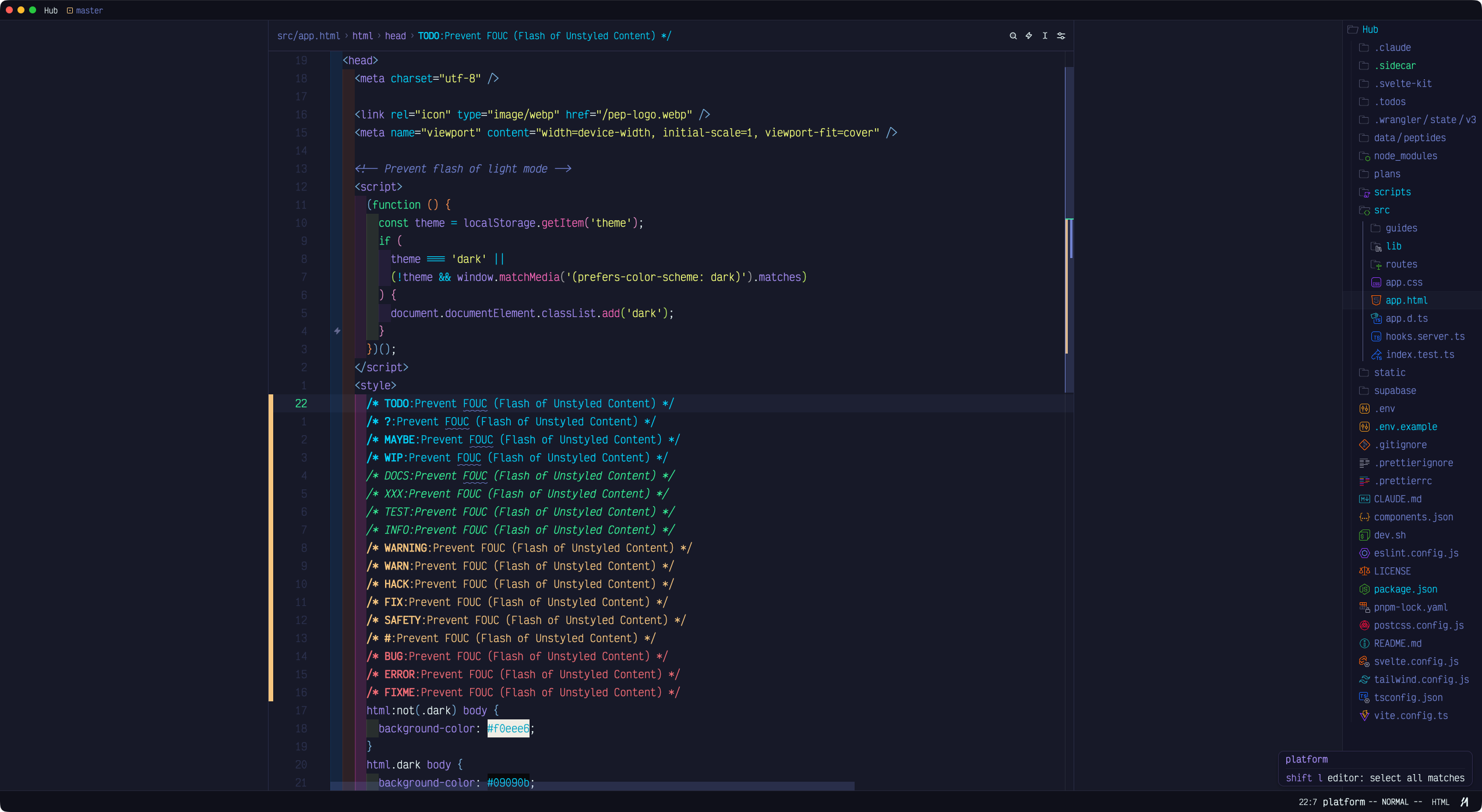Click the LICENSE scales icon
The height and width of the screenshot is (812, 1482).
tap(1364, 571)
